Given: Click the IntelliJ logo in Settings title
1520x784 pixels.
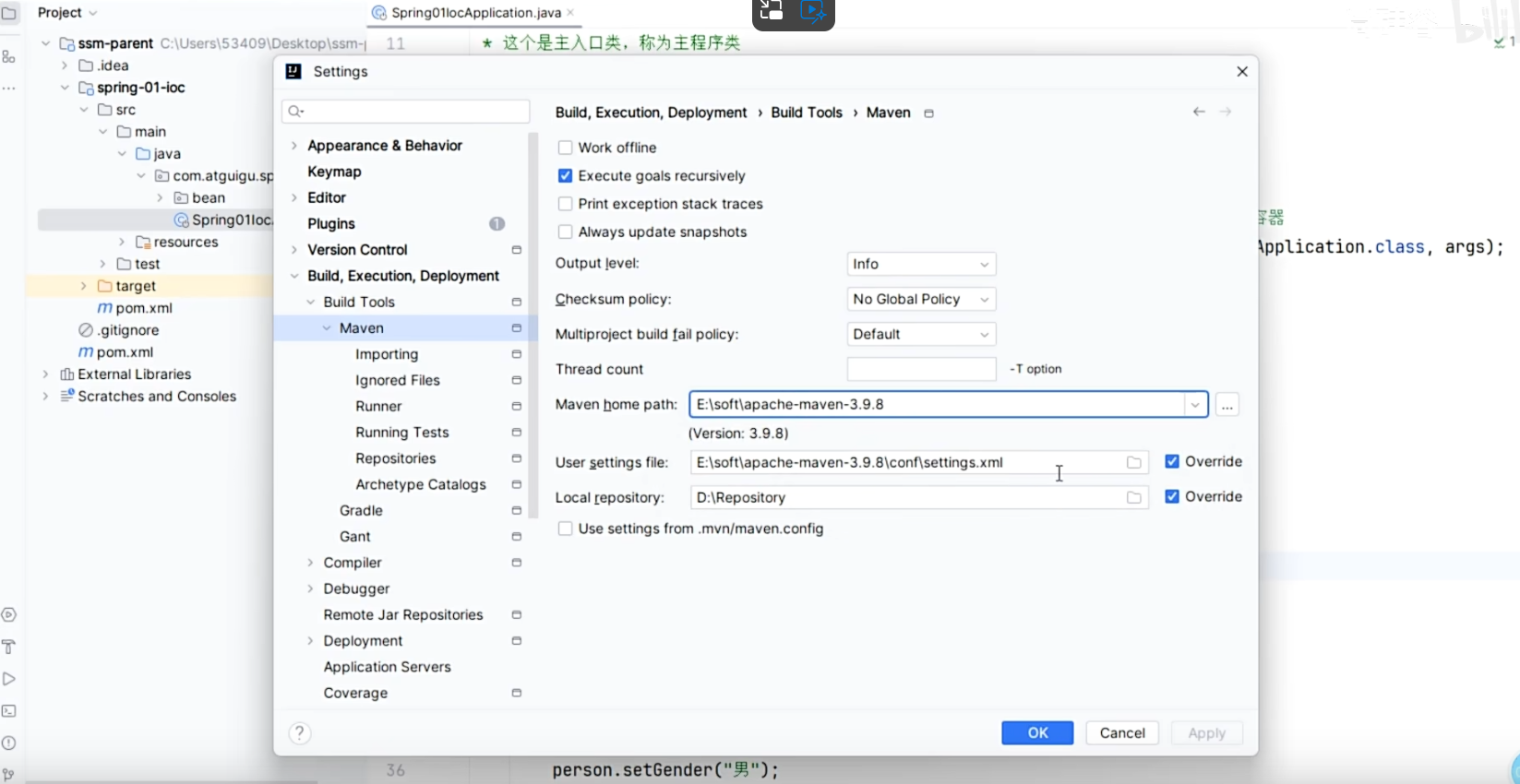Looking at the screenshot, I should pos(293,71).
